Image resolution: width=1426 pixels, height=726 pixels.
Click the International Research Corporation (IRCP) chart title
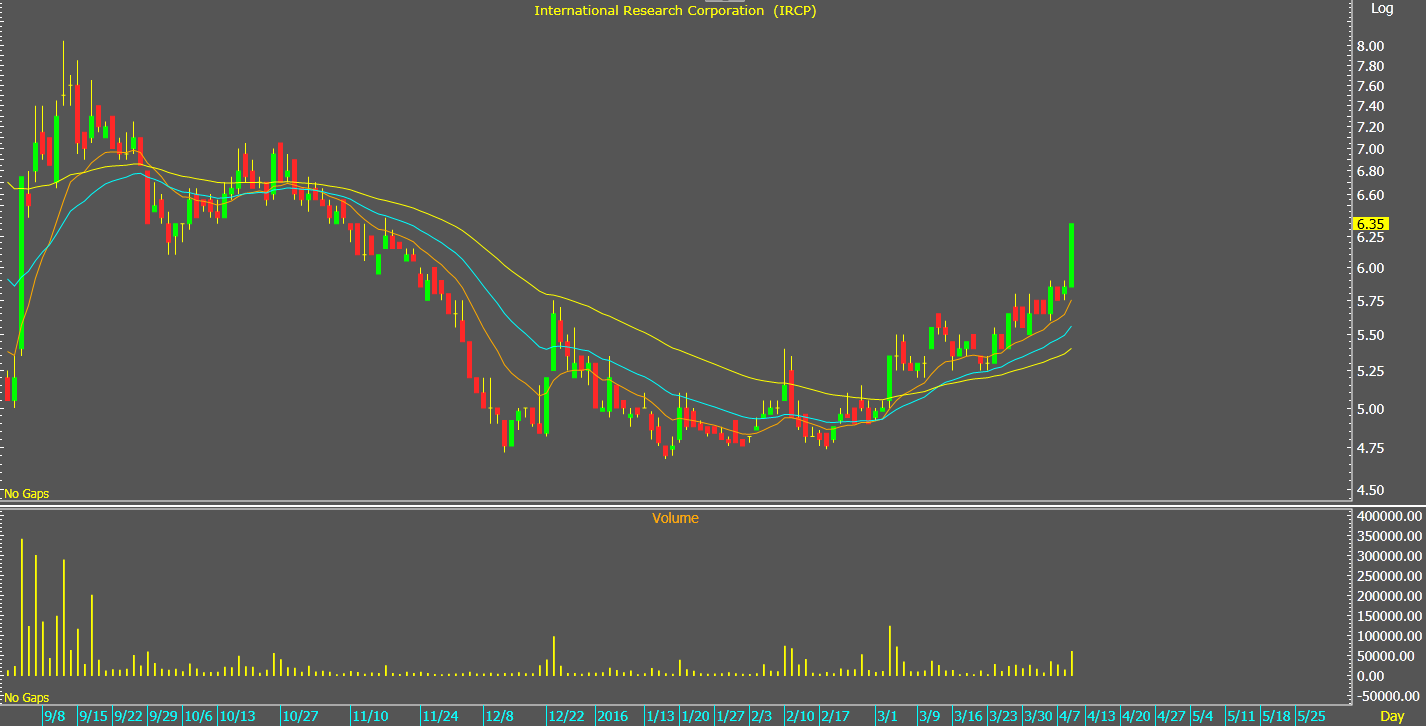coord(676,10)
